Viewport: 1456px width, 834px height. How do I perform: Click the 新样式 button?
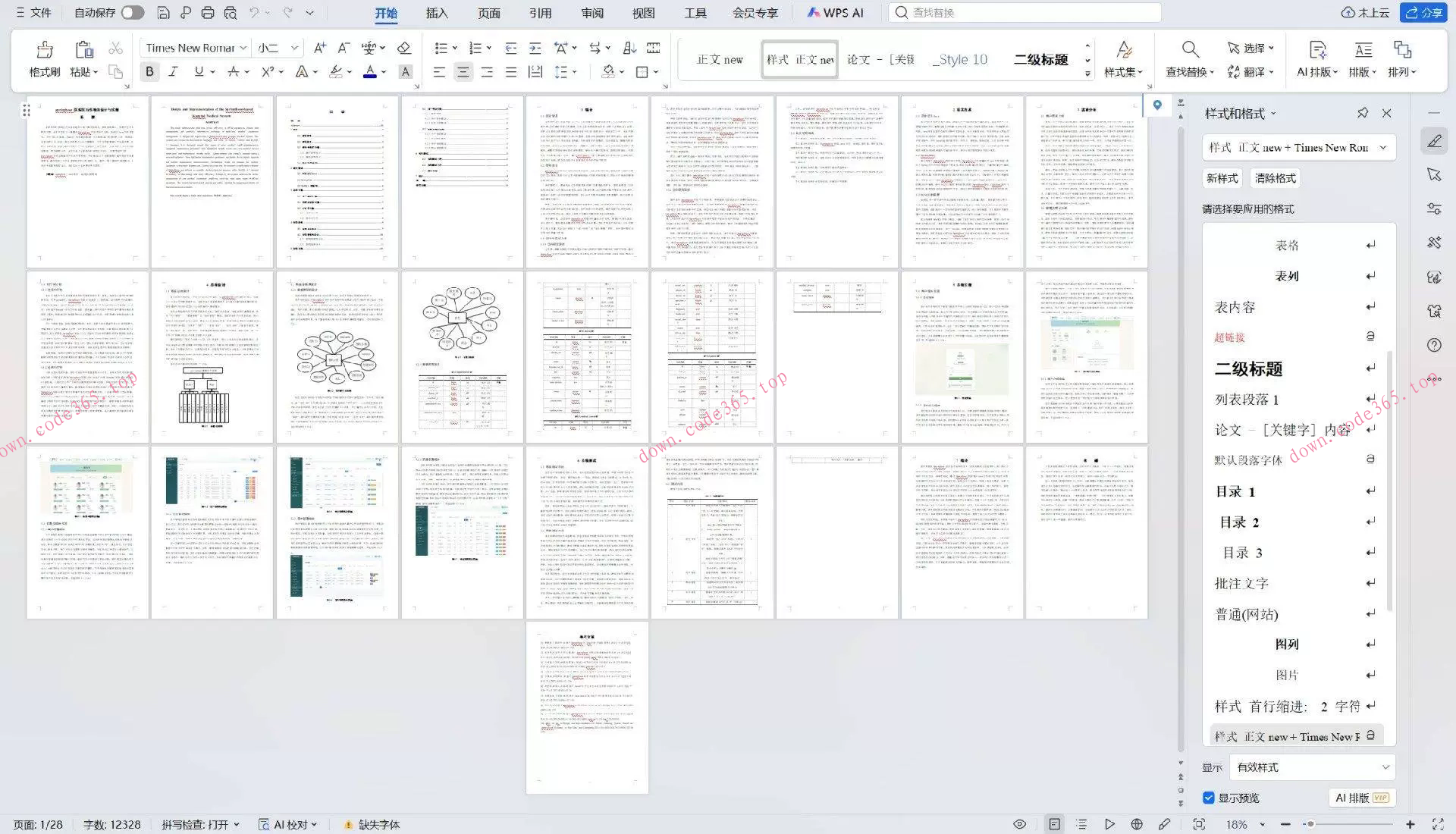(x=1222, y=178)
